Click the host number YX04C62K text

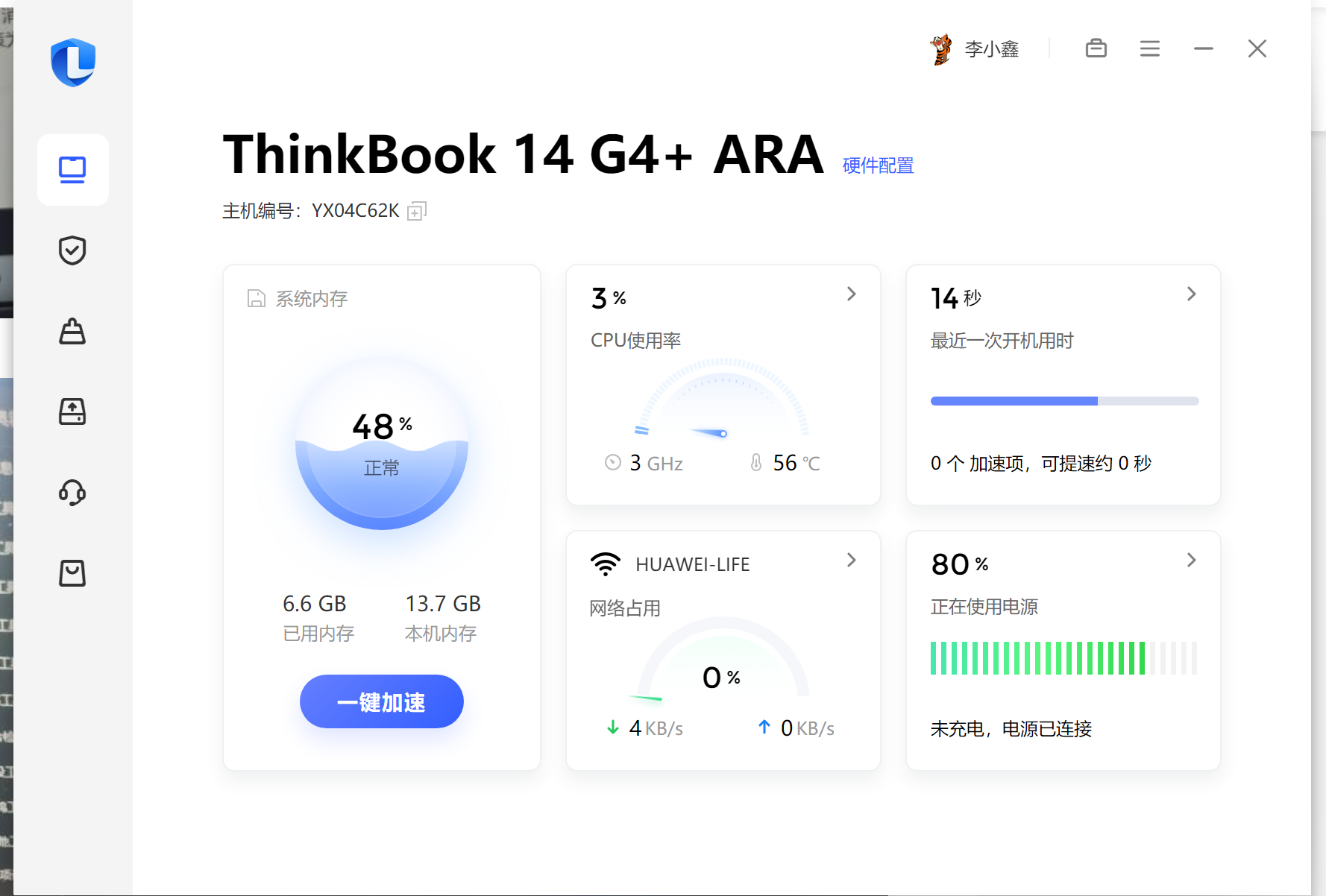click(x=356, y=211)
